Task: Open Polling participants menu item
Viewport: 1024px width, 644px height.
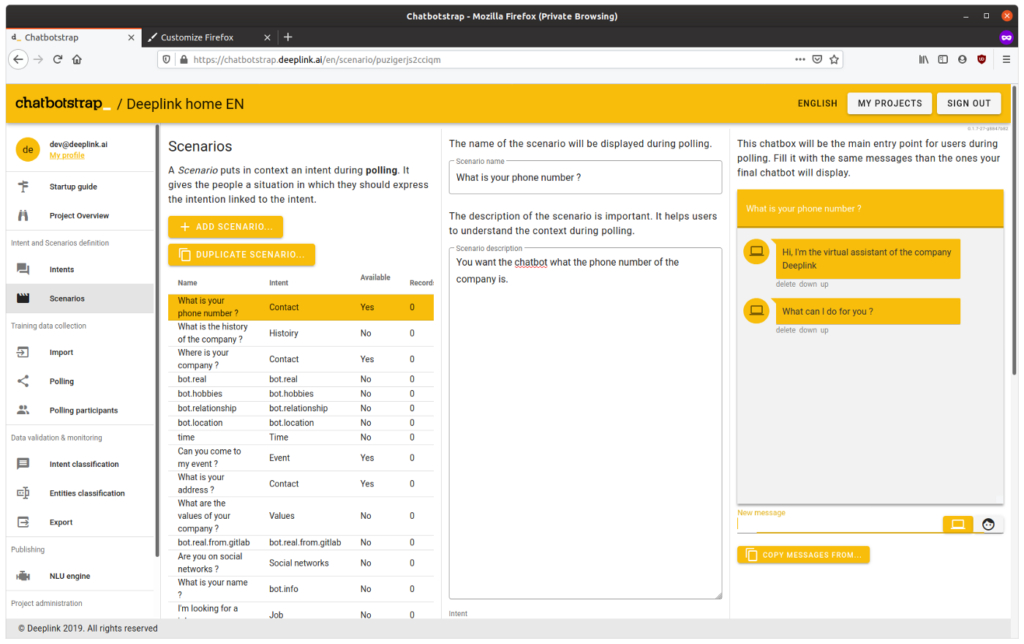Action: (x=80, y=410)
